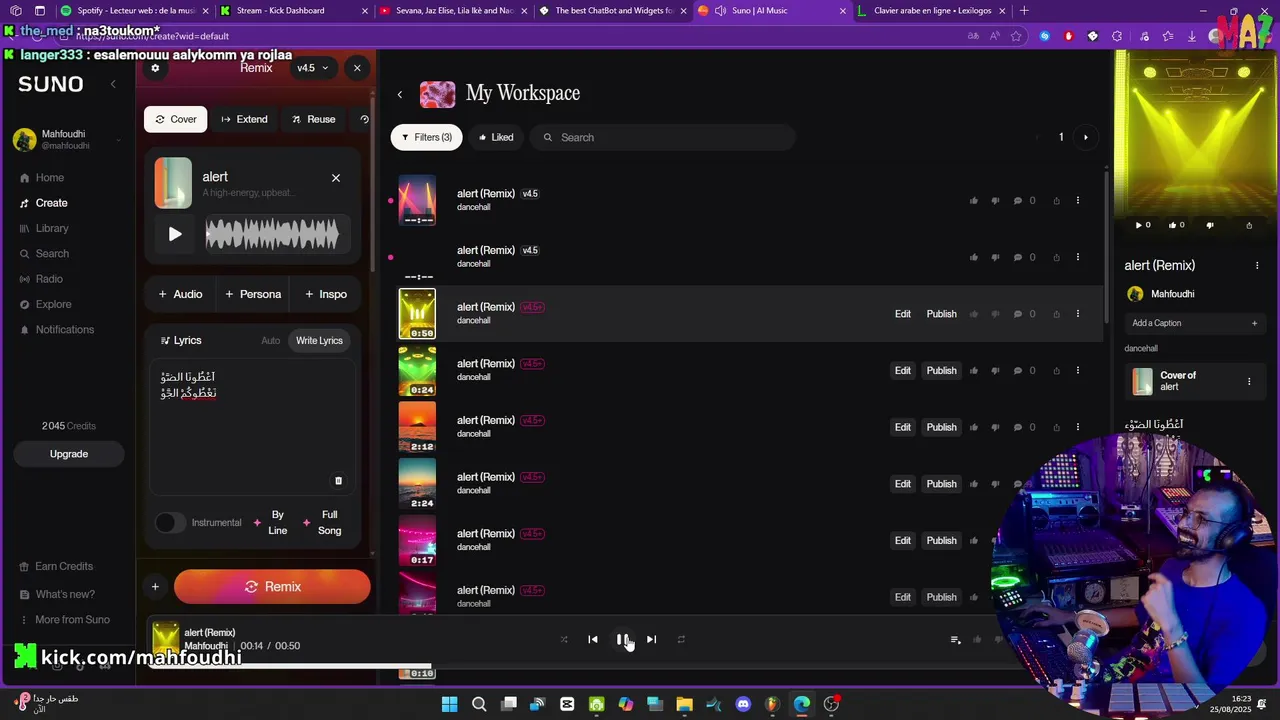Image resolution: width=1280 pixels, height=720 pixels.
Task: Dislike the song in the detail panel
Action: click(1211, 225)
